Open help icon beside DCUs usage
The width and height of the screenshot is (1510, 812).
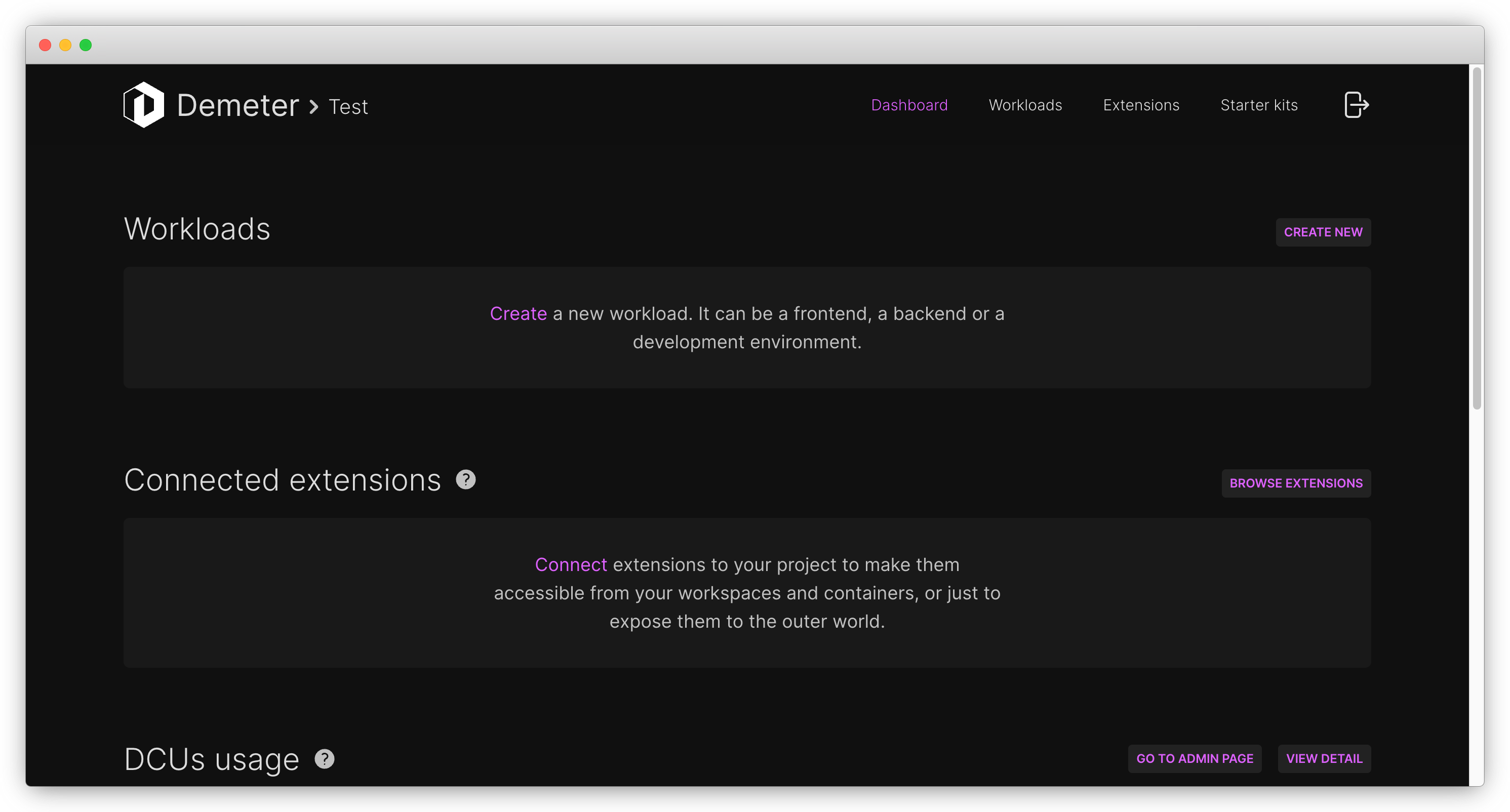pos(324,759)
